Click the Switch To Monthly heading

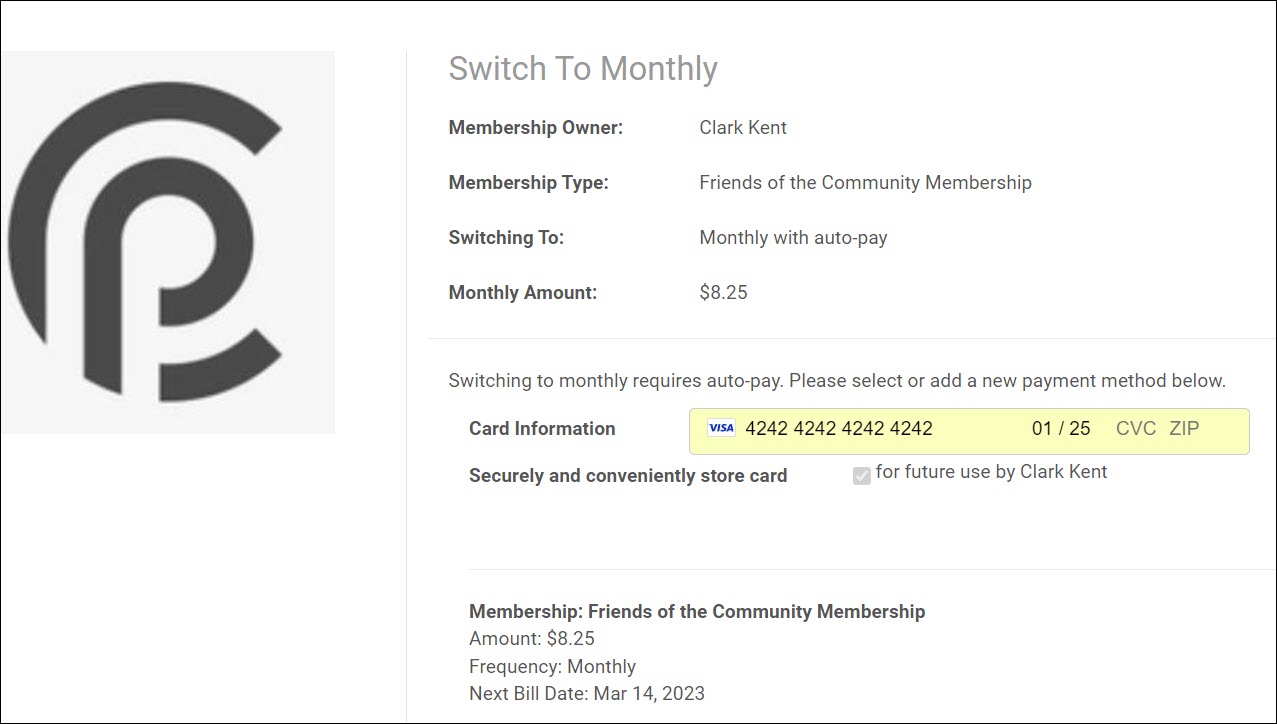coord(583,69)
